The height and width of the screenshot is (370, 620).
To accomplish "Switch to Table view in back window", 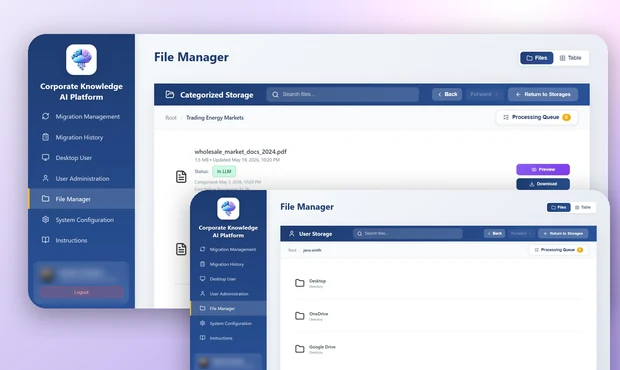I will pyautogui.click(x=571, y=58).
